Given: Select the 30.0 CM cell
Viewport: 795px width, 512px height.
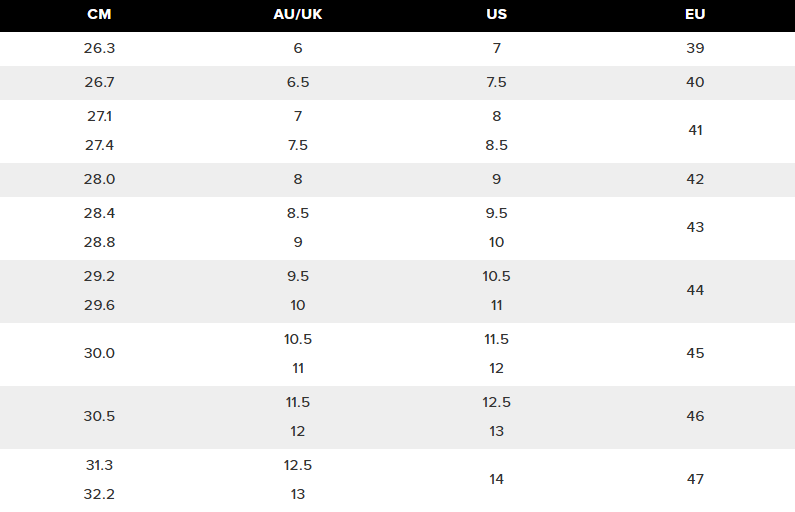Looking at the screenshot, I should point(99,353).
